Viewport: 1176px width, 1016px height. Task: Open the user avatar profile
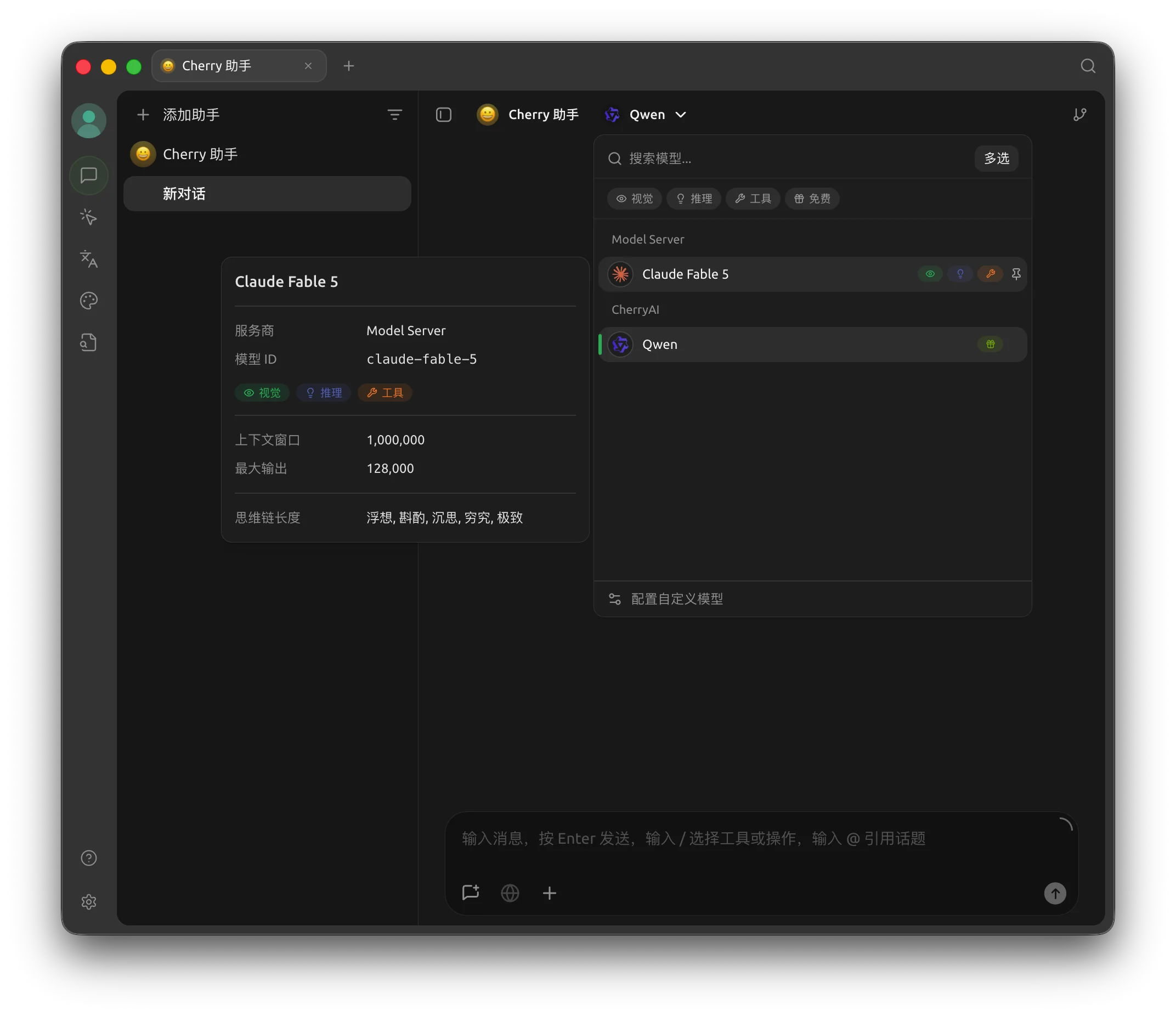tap(88, 120)
